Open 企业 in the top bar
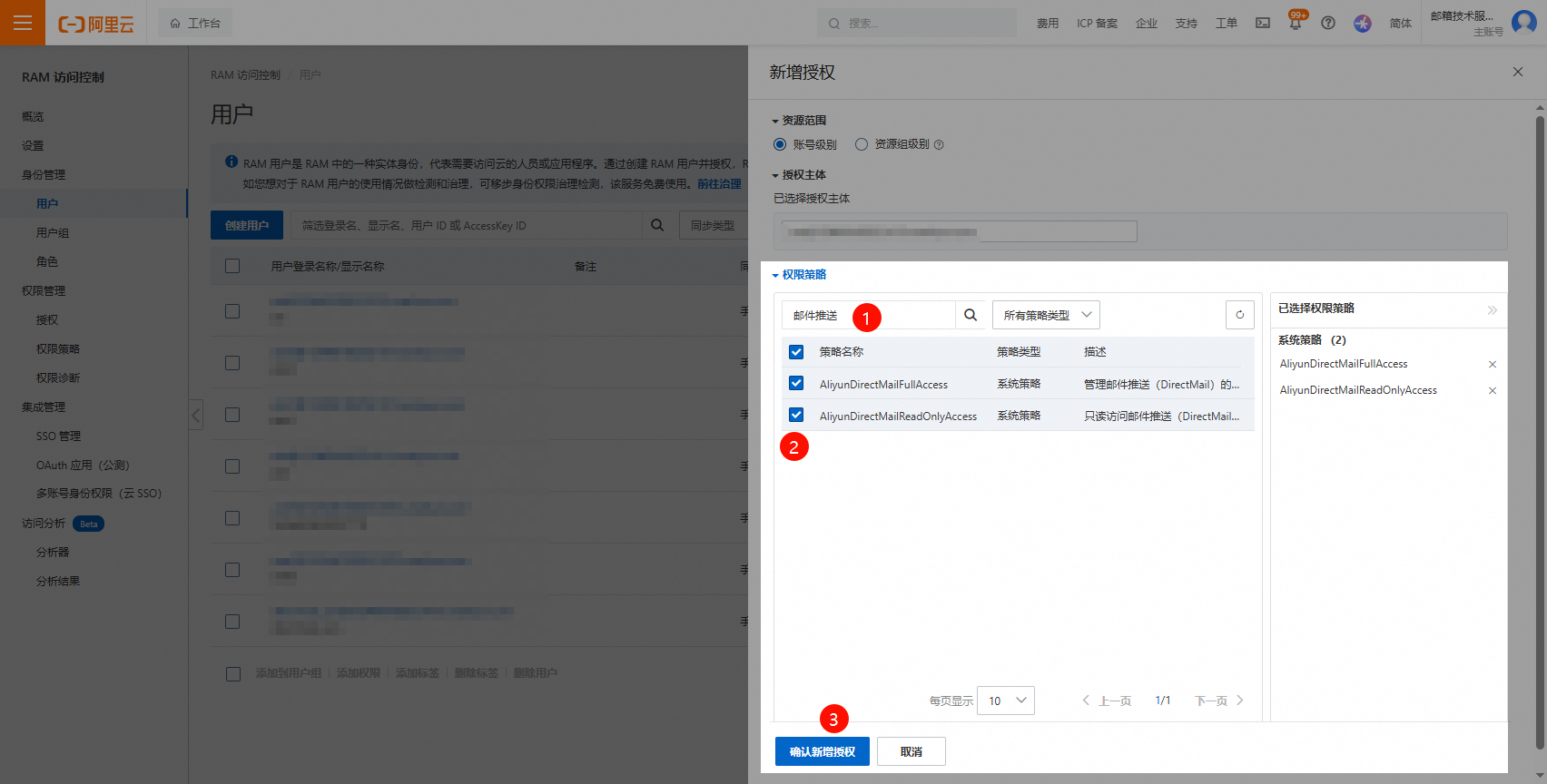1547x784 pixels. 1147,24
